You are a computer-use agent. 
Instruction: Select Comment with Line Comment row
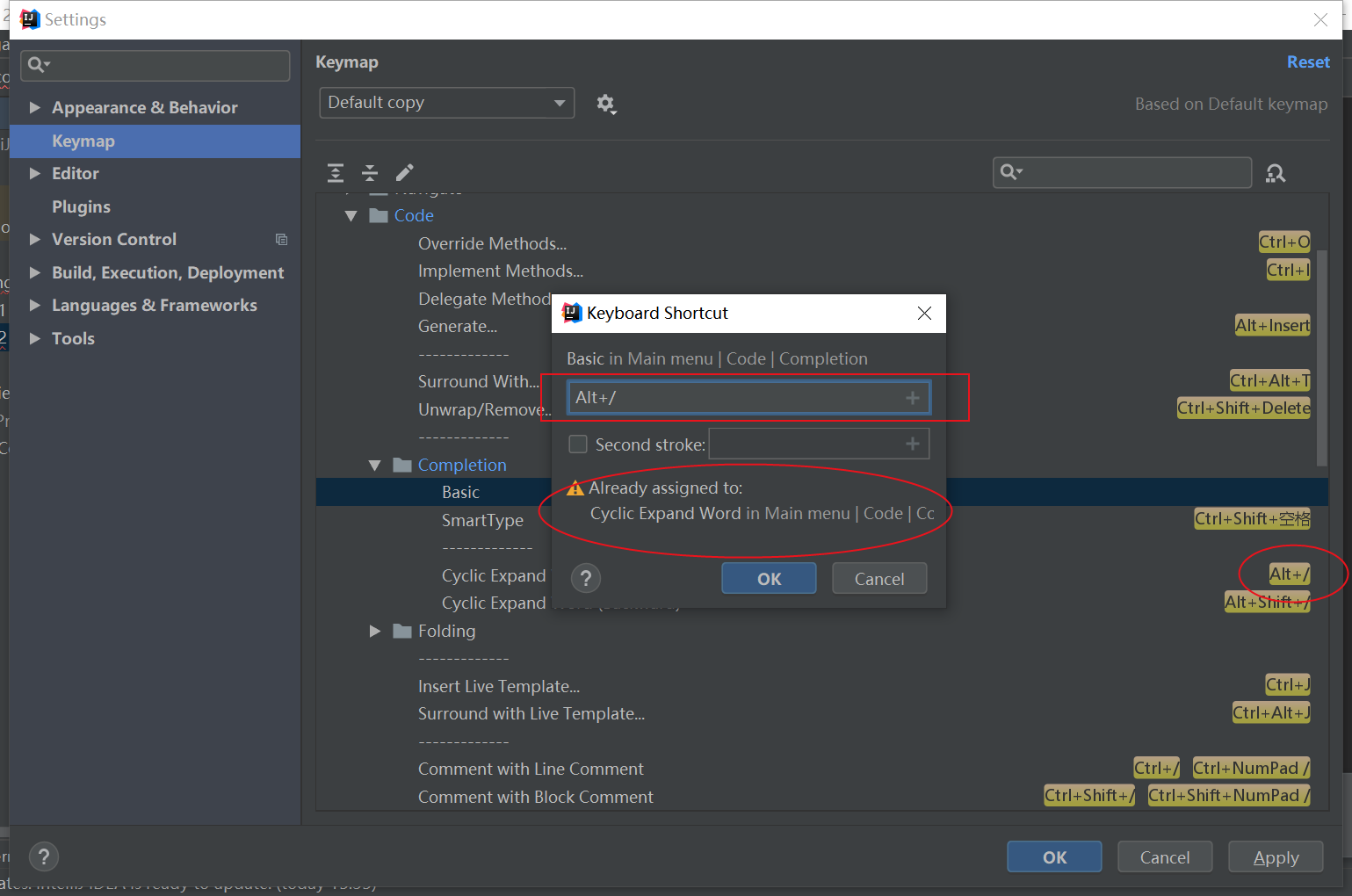[821, 769]
